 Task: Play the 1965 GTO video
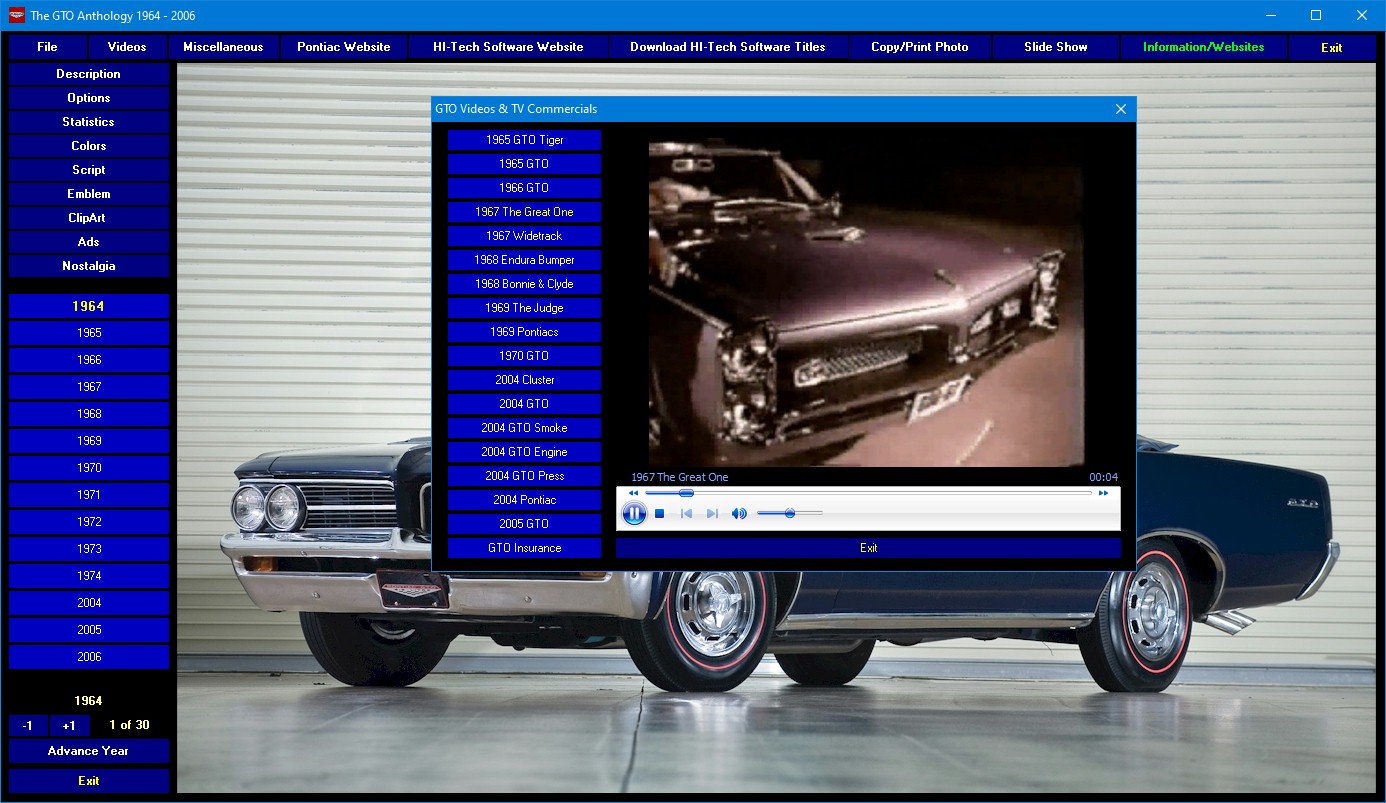pos(525,164)
